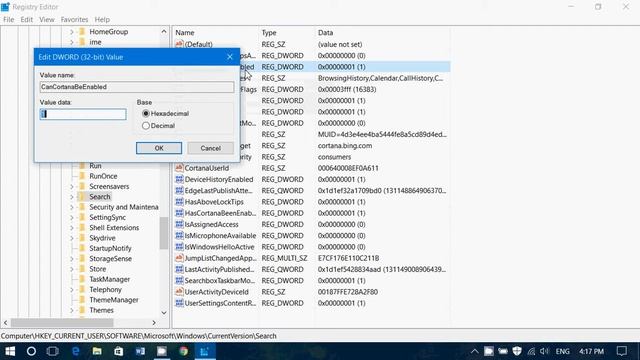Click the CortanaUserId string value icon

[x=179, y=168]
